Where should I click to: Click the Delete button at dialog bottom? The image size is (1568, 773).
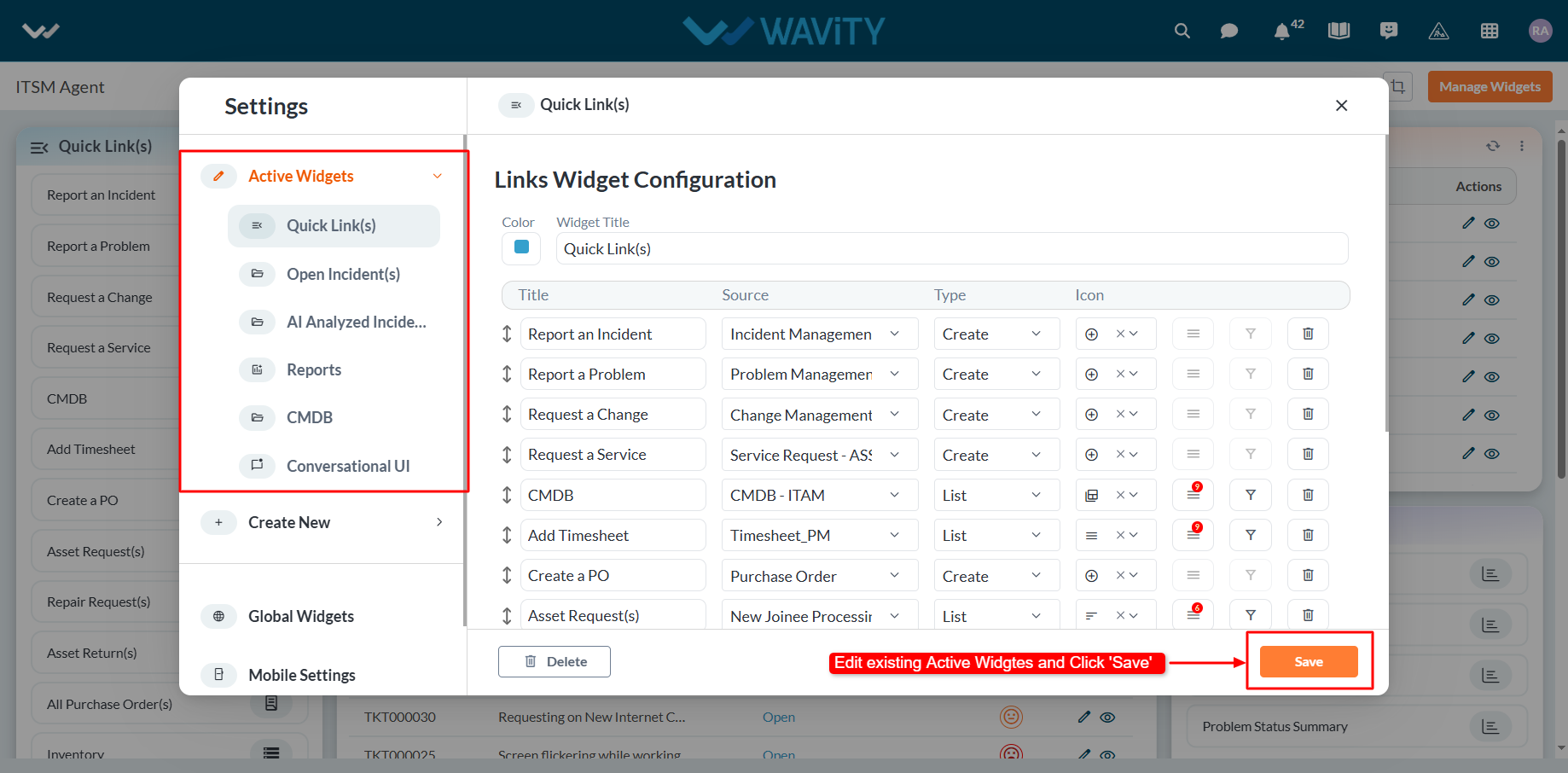[x=555, y=661]
